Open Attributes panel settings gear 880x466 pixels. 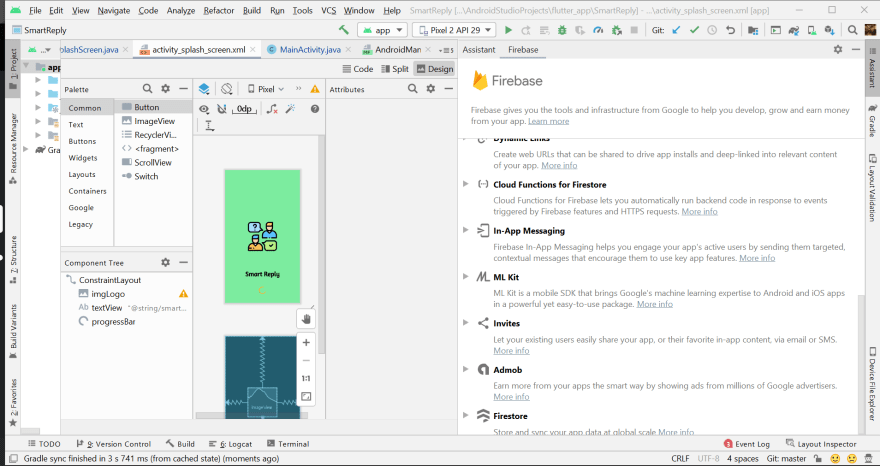[430, 89]
